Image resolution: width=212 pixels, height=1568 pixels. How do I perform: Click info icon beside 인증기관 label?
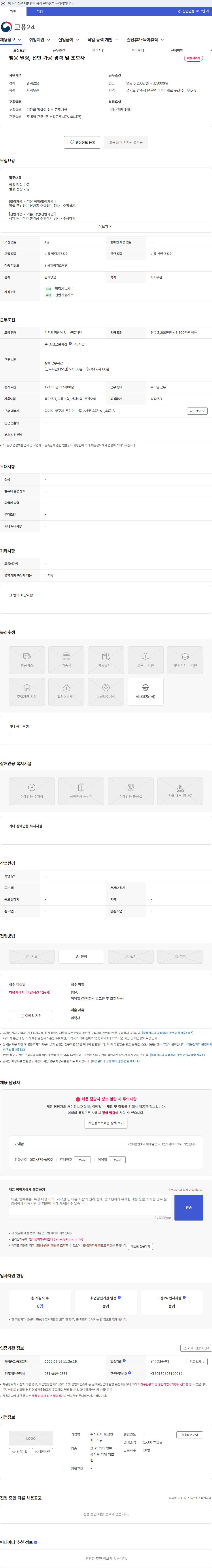click(x=124, y=1361)
